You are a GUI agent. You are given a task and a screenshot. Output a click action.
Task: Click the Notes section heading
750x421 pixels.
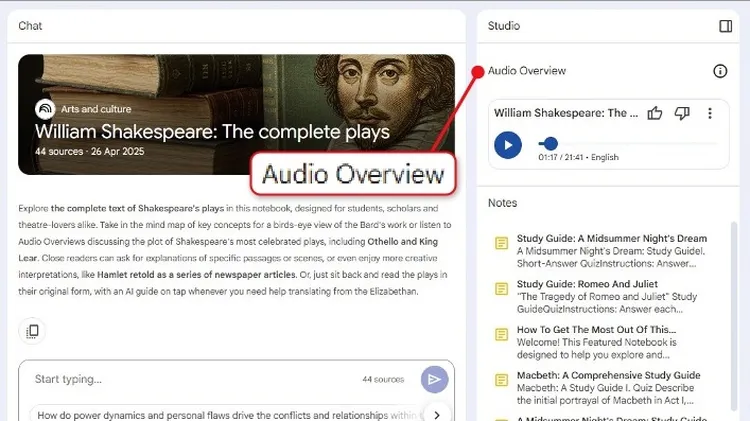[x=502, y=203]
